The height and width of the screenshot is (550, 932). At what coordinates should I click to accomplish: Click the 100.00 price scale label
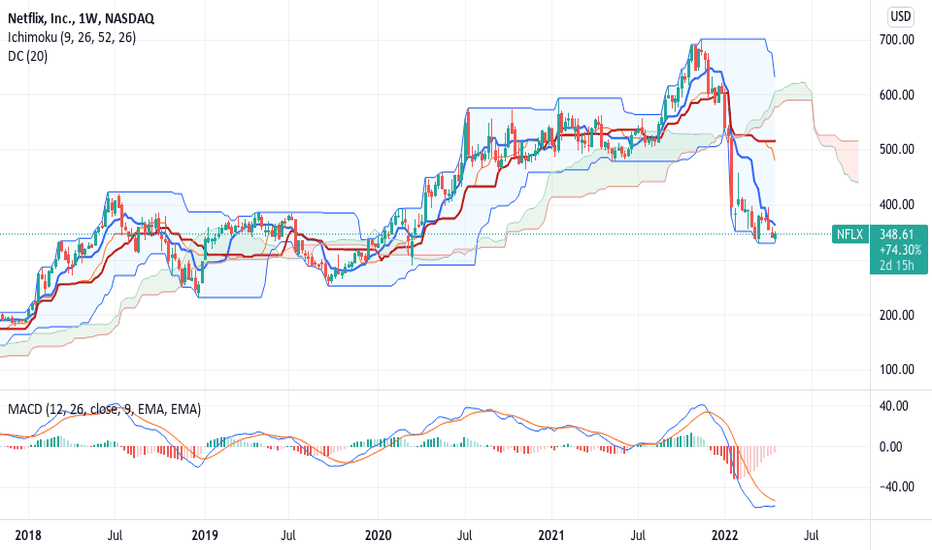896,369
